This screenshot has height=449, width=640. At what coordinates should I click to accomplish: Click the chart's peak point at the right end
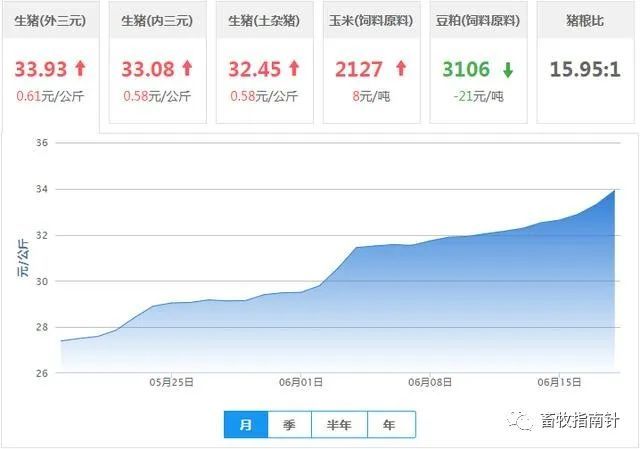click(x=614, y=190)
